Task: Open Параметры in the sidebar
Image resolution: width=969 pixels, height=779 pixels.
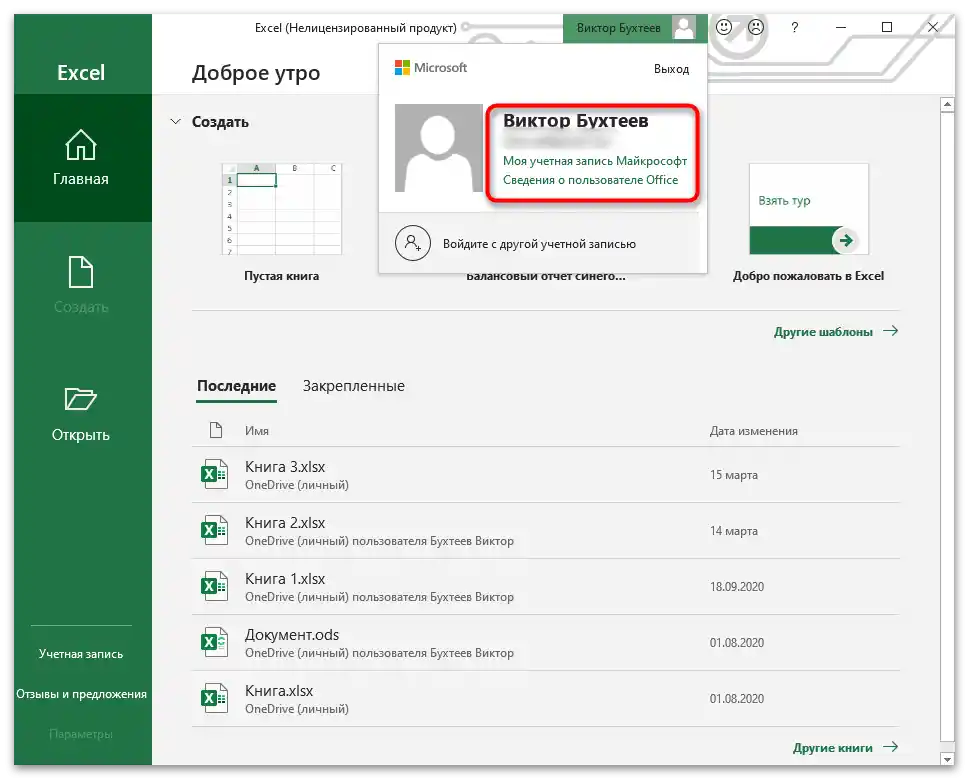Action: tap(81, 734)
